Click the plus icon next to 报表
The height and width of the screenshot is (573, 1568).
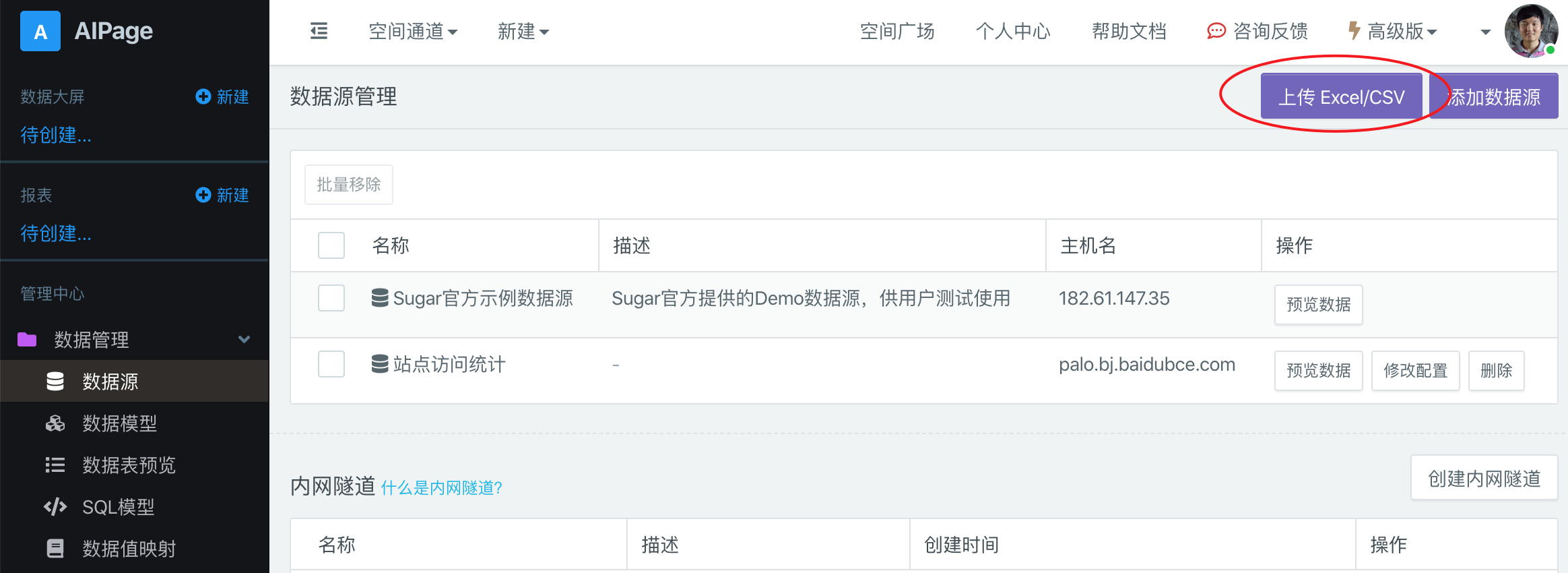pos(203,195)
